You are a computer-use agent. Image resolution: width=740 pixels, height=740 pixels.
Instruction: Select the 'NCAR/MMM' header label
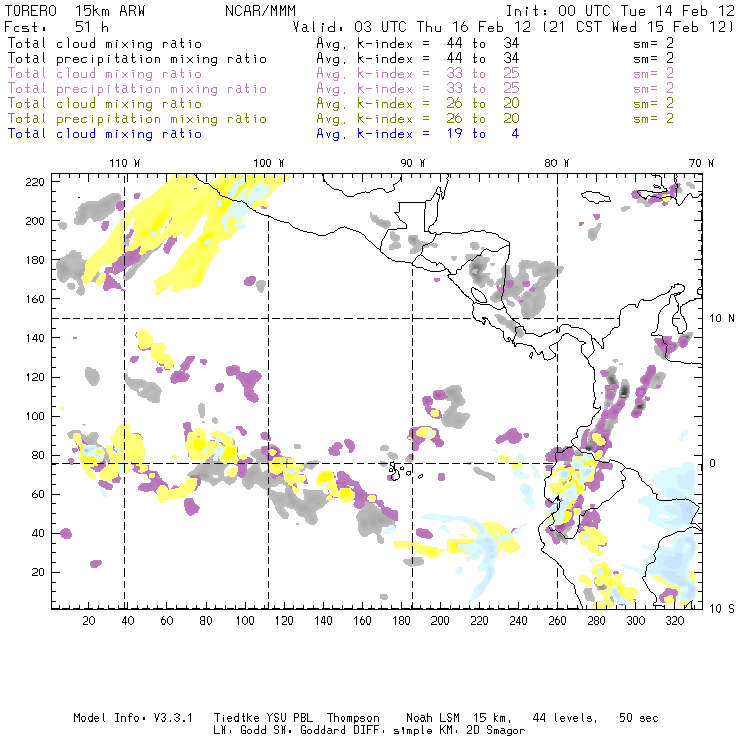tap(261, 11)
